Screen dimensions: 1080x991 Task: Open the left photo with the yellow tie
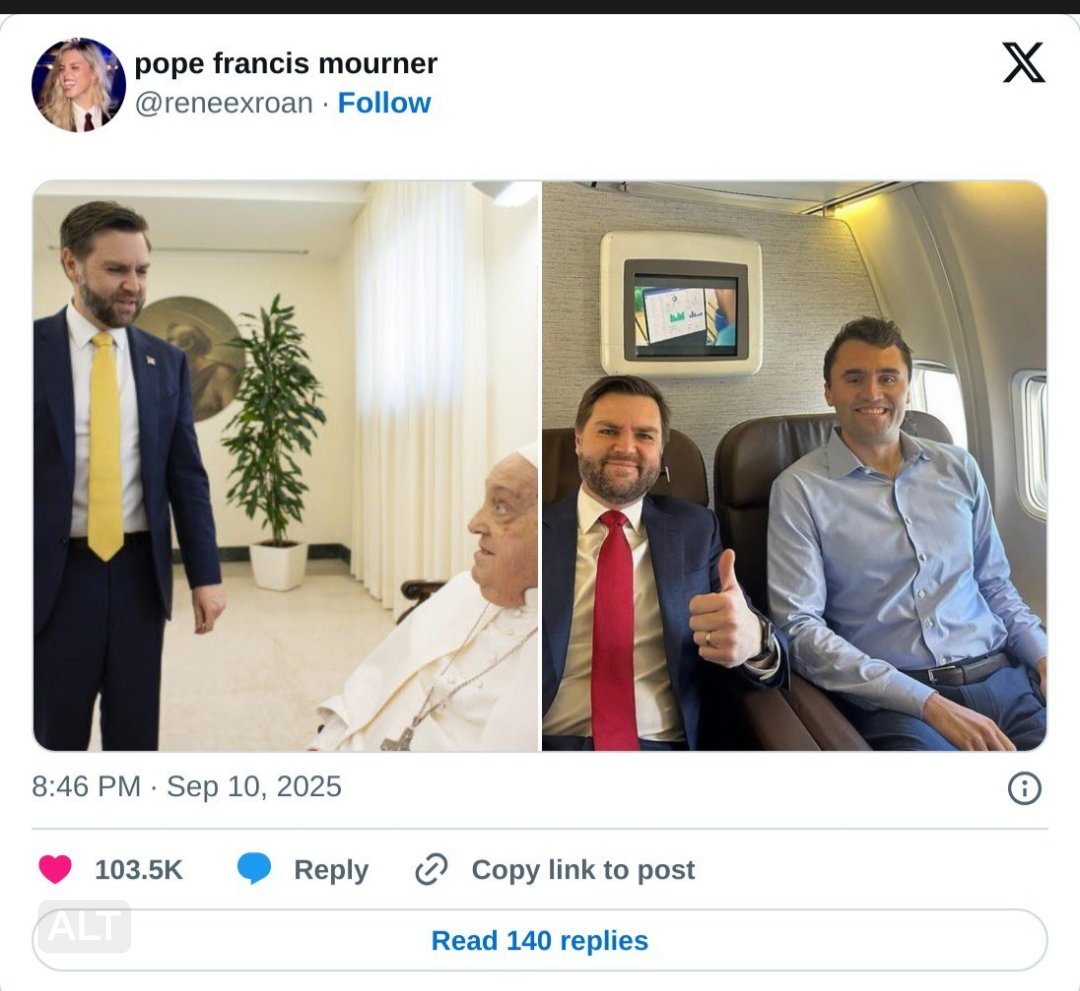pyautogui.click(x=286, y=466)
